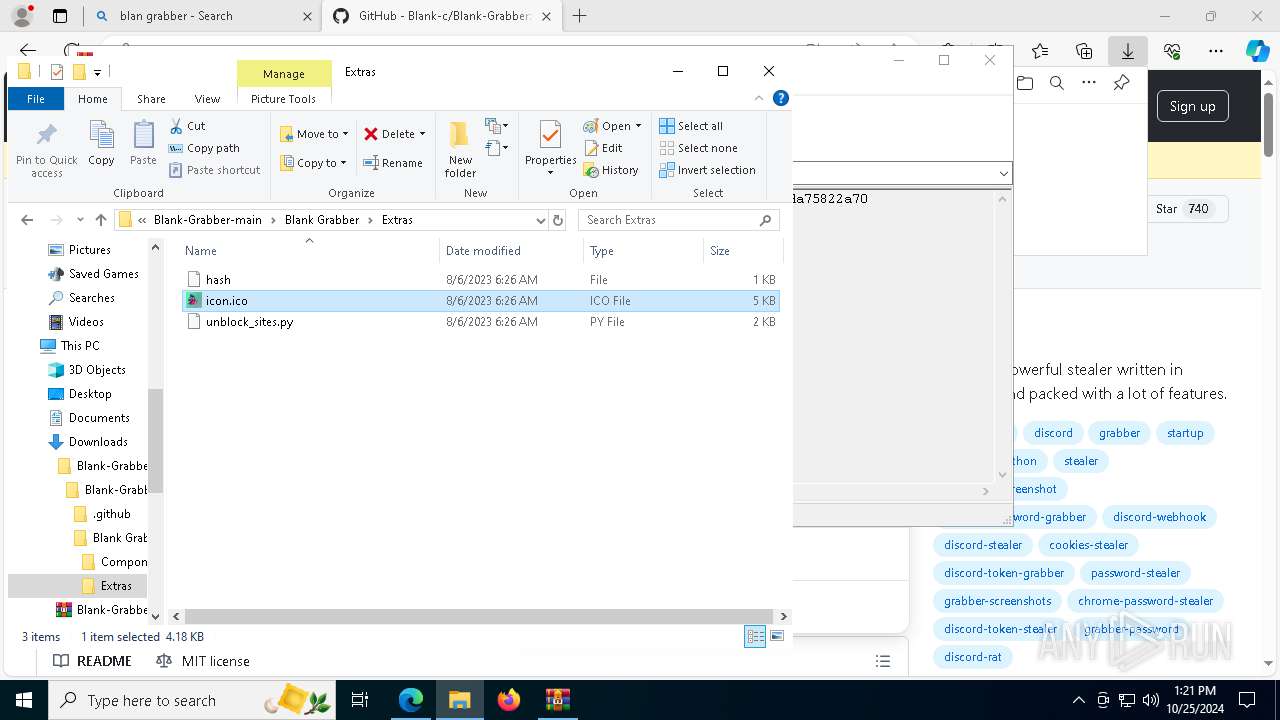Screen dimensions: 1280x720
Task: Open a new browser tab
Action: point(579,16)
